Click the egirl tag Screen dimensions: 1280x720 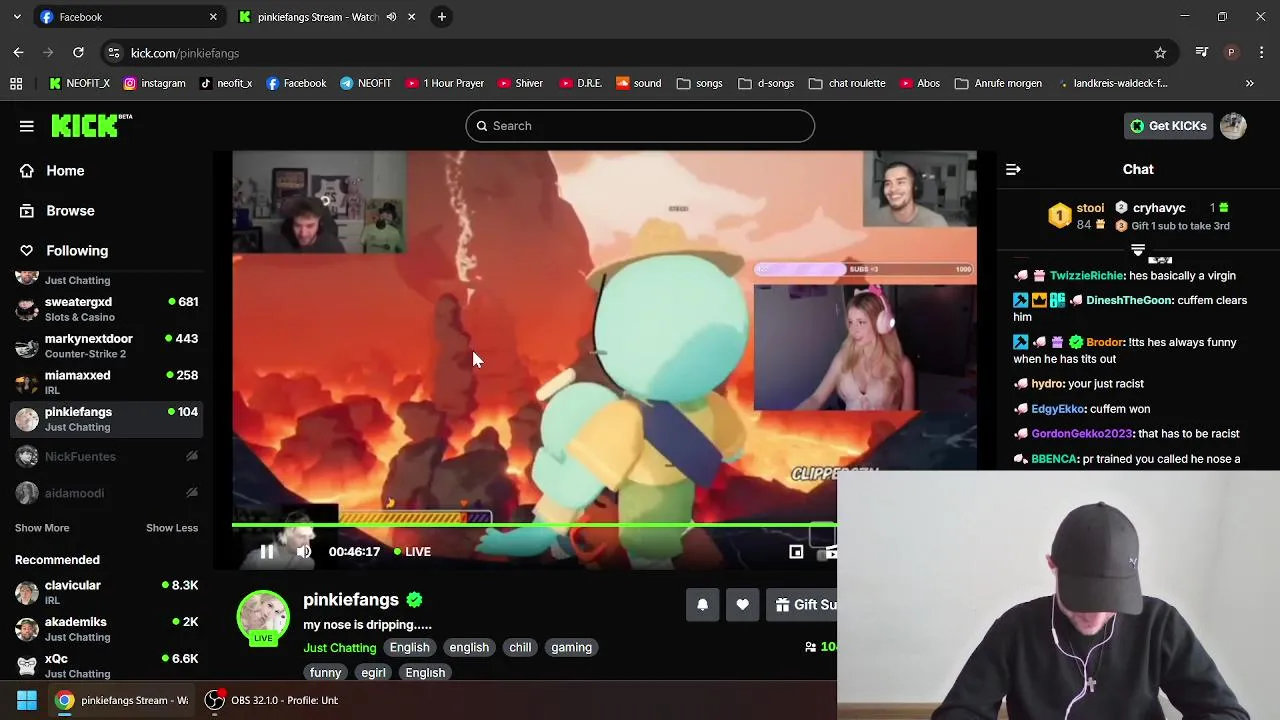373,673
